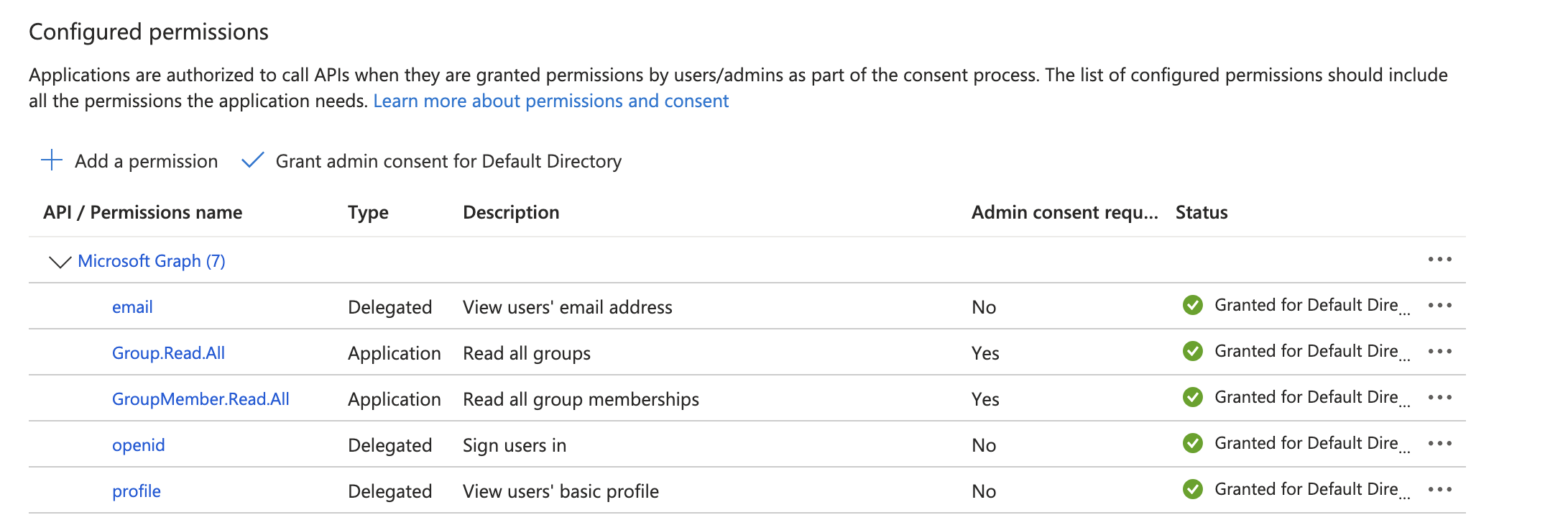1568x515 pixels.
Task: Click the Admin consent required column header
Action: pyautogui.click(x=1064, y=212)
